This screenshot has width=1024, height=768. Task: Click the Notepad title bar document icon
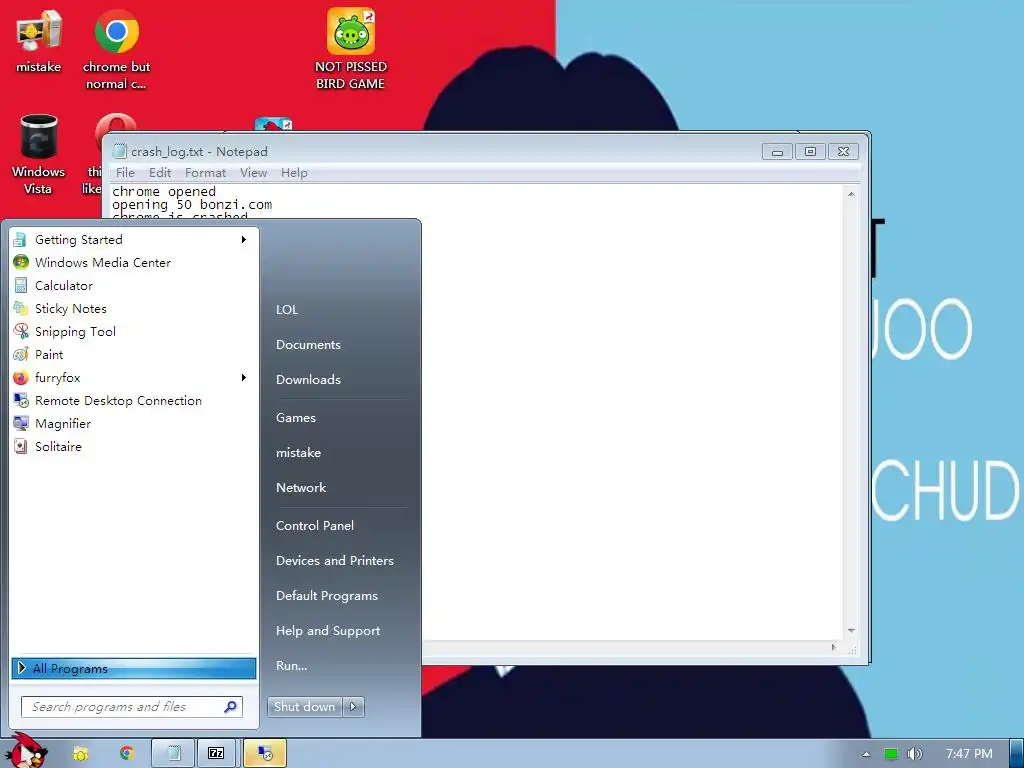point(120,152)
